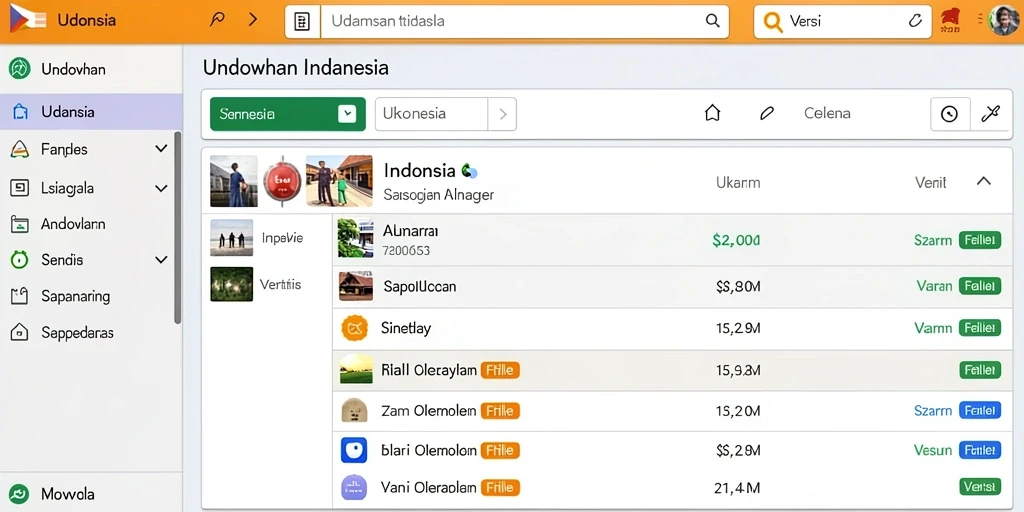The height and width of the screenshot is (512, 1024).
Task: Click the Udamsan ttidasla search field
Action: coord(524,22)
